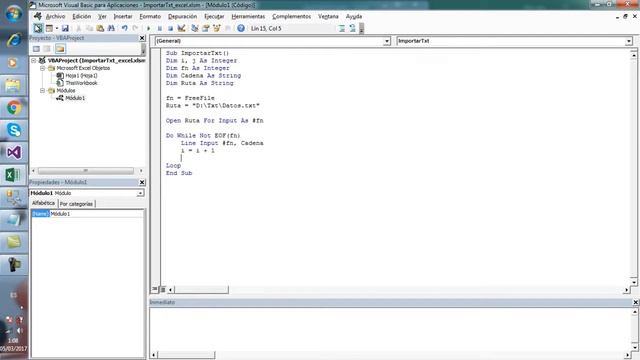The height and width of the screenshot is (360, 640).
Task: Click the Break pause icon
Action: (160, 28)
